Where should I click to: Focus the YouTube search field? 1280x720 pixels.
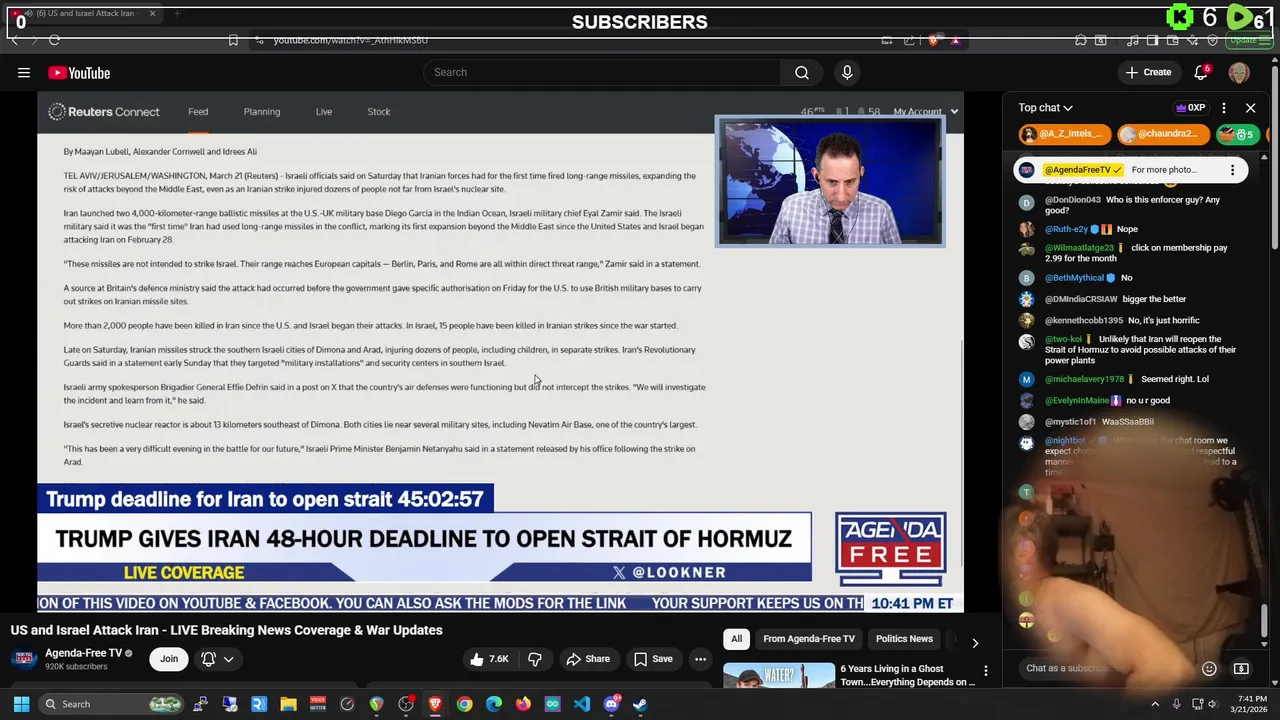point(603,72)
